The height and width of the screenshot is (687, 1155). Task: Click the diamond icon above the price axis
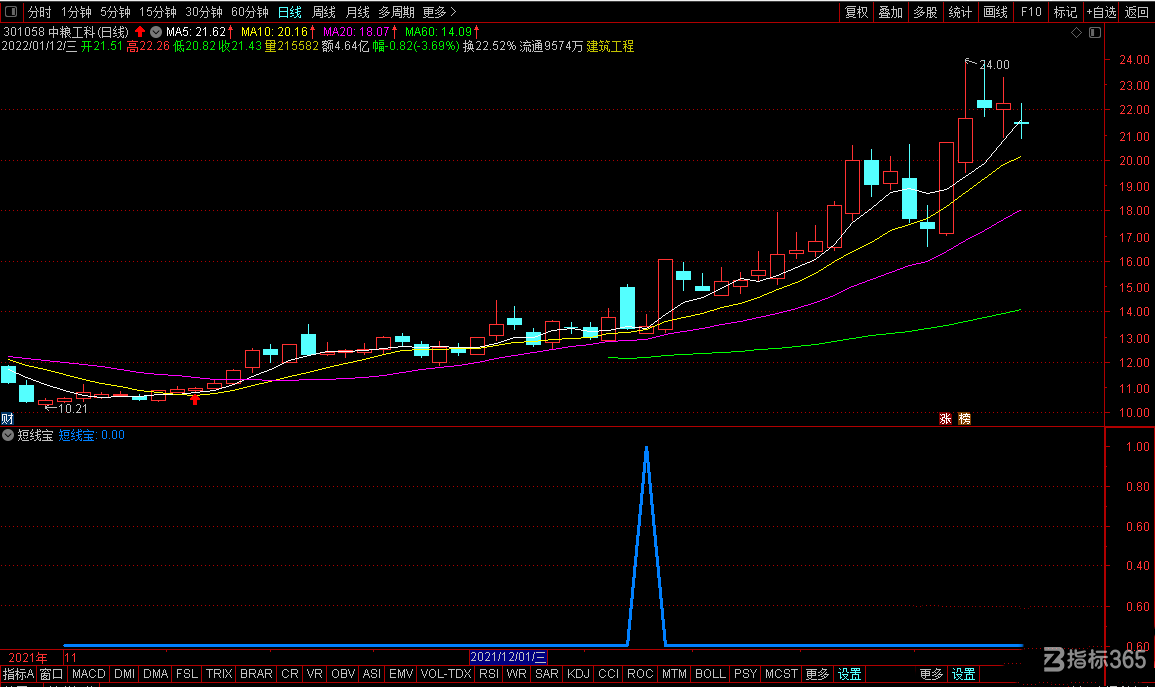(1076, 32)
